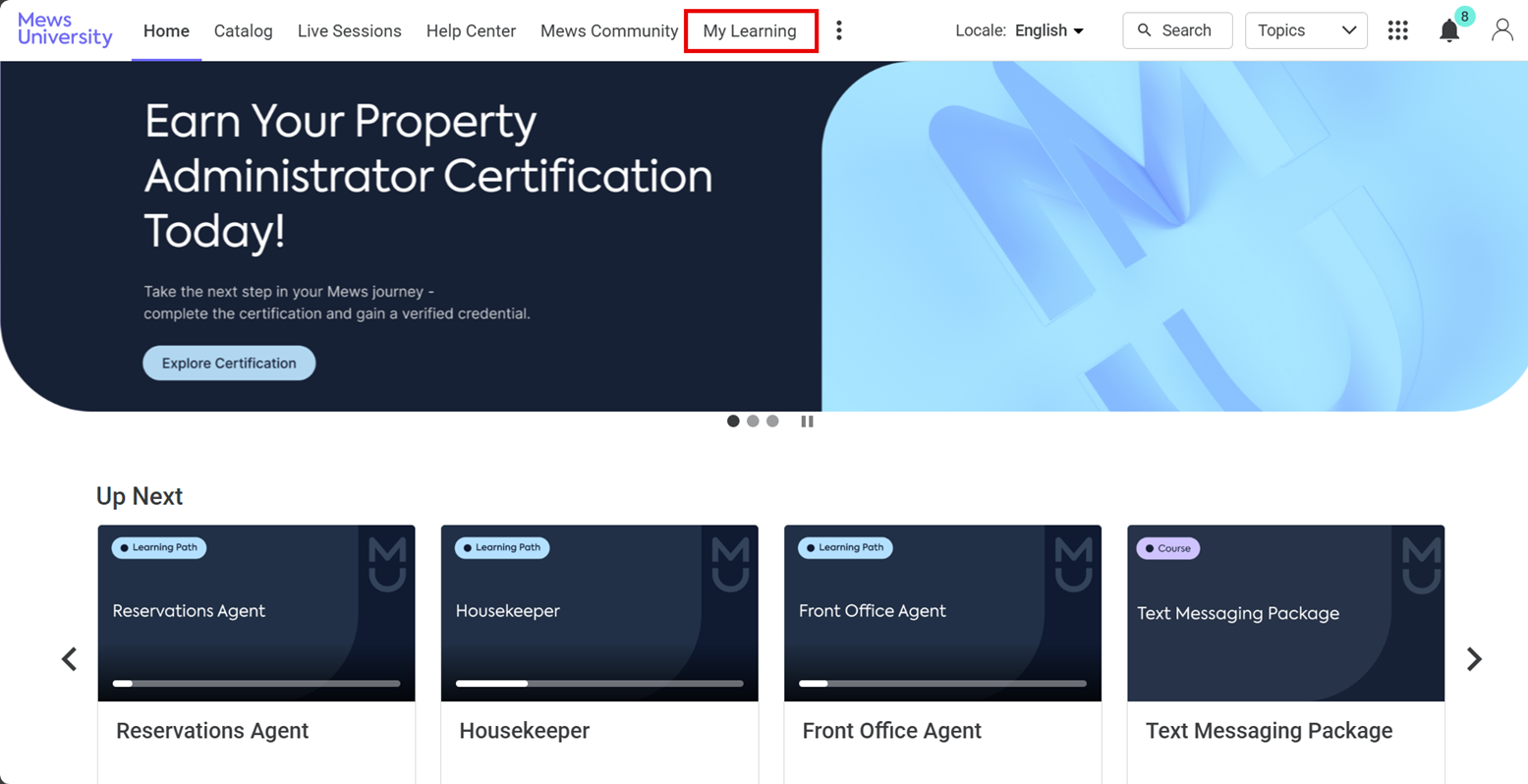This screenshot has width=1528, height=784.
Task: Open the vertical three-dot more menu
Action: click(838, 30)
